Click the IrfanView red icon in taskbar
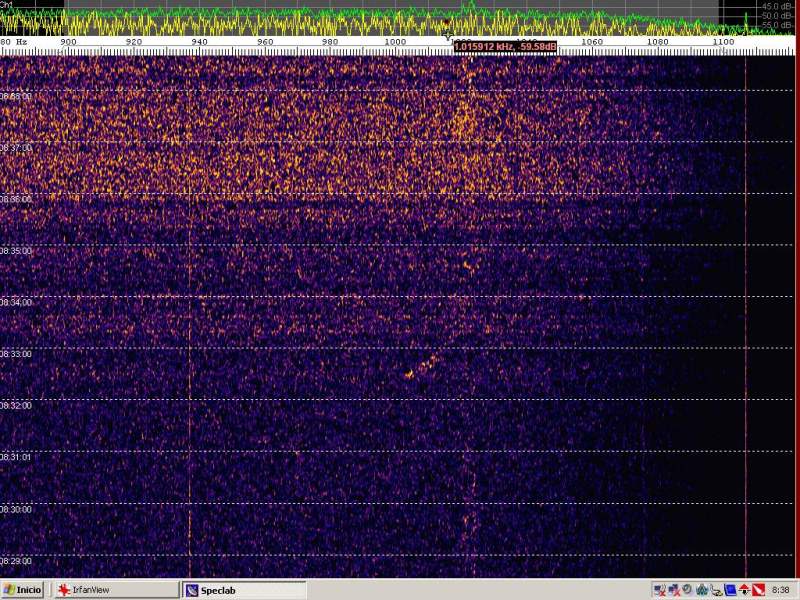 pyautogui.click(x=63, y=590)
